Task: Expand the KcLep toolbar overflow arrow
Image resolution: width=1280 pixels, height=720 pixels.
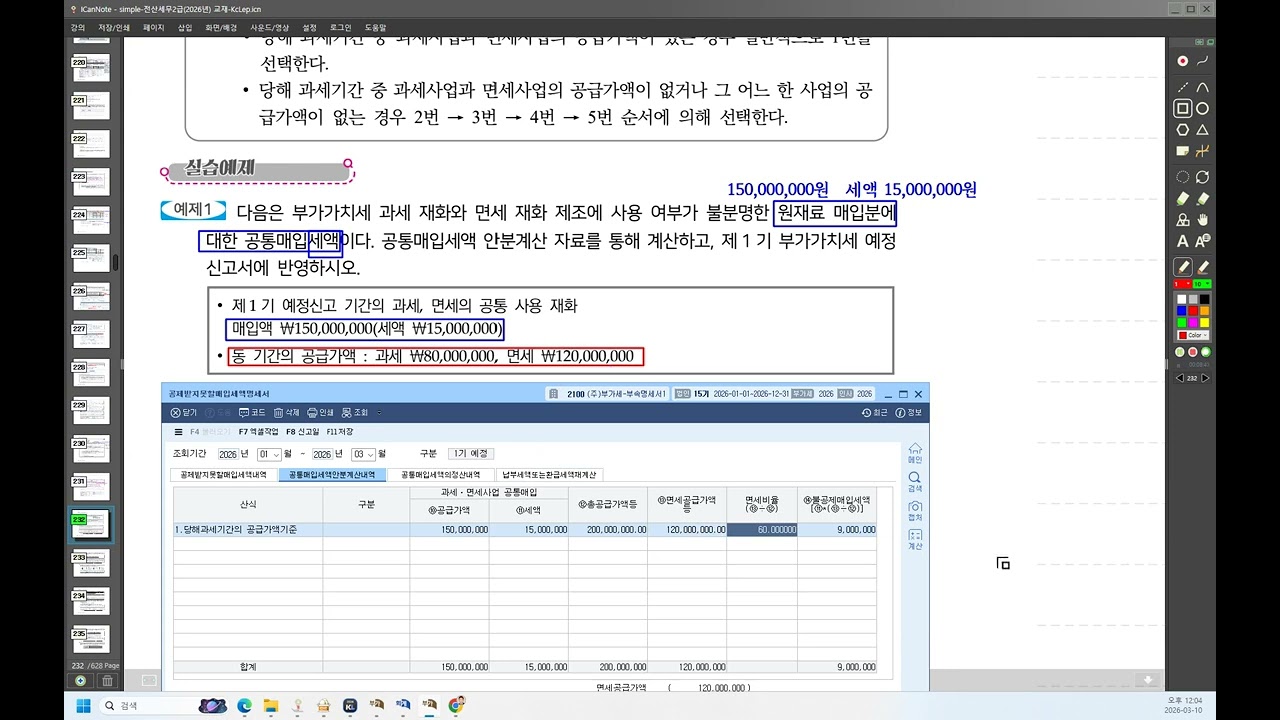Action: pos(380,412)
